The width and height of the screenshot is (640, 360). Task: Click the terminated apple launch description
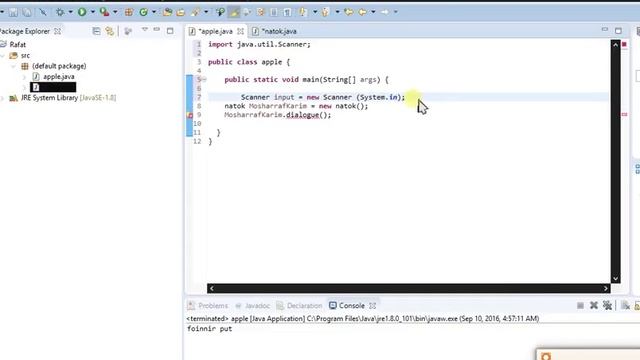click(x=362, y=318)
